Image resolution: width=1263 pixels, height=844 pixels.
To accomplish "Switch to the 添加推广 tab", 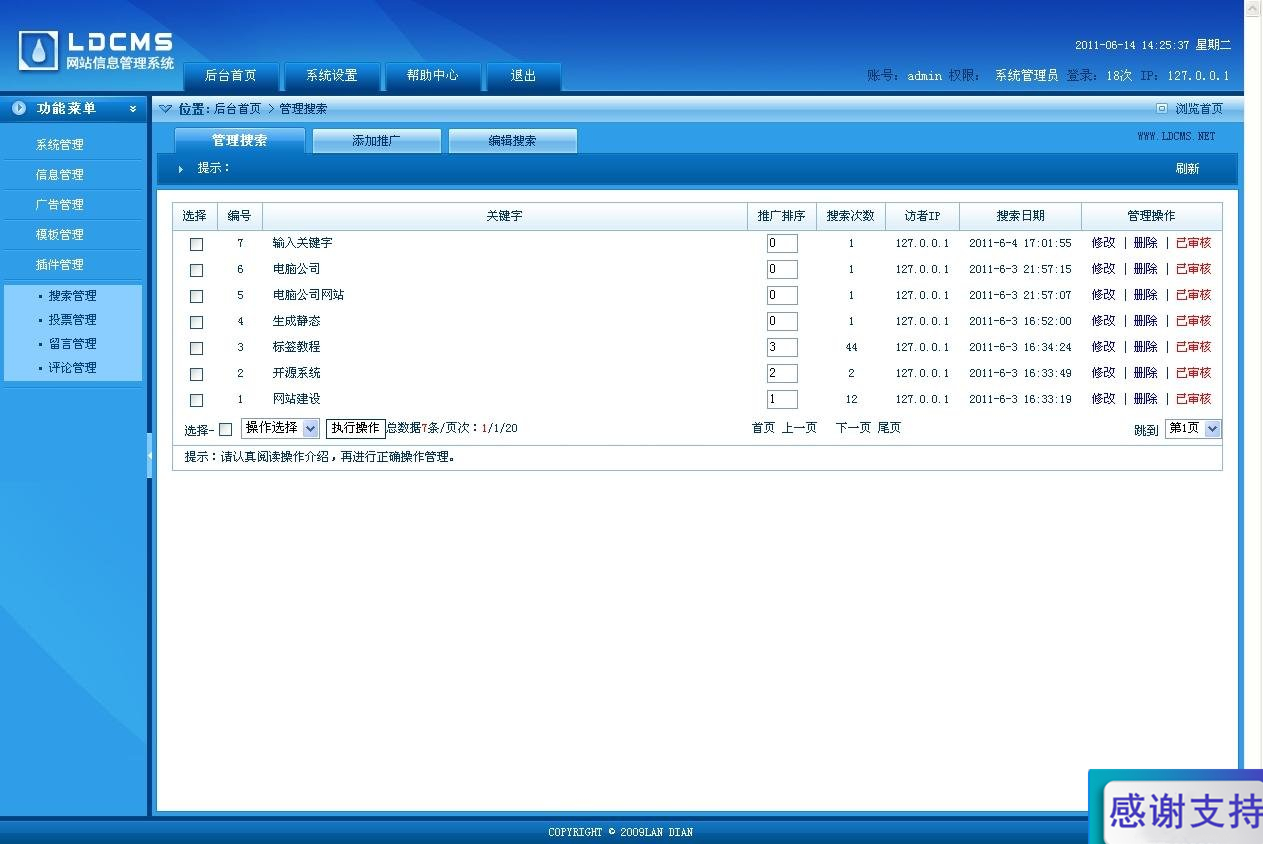I will (x=376, y=141).
